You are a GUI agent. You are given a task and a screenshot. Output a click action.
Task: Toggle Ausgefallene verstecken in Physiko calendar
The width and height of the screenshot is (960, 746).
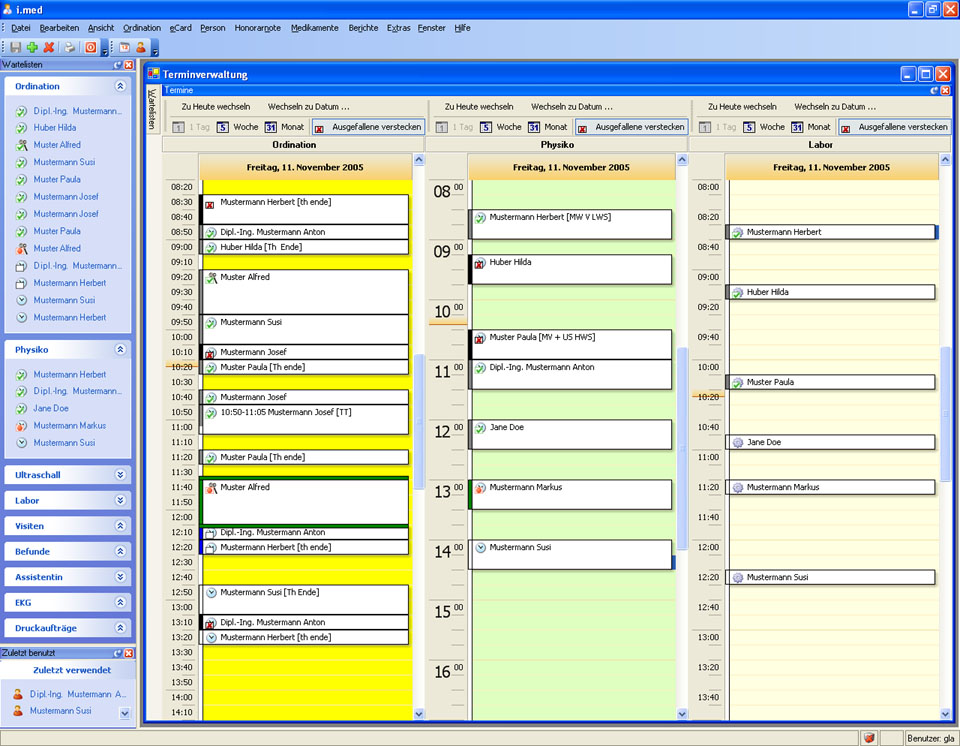point(631,127)
